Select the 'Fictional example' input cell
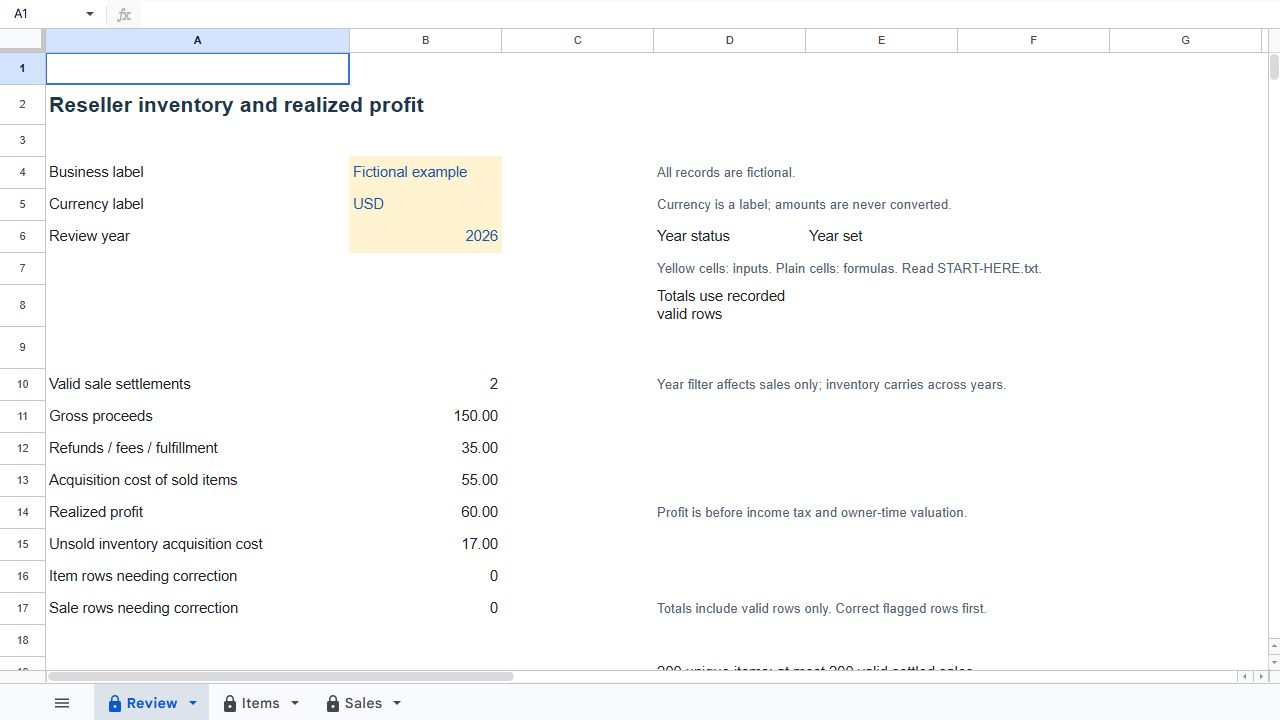Image resolution: width=1280 pixels, height=720 pixels. [425, 172]
